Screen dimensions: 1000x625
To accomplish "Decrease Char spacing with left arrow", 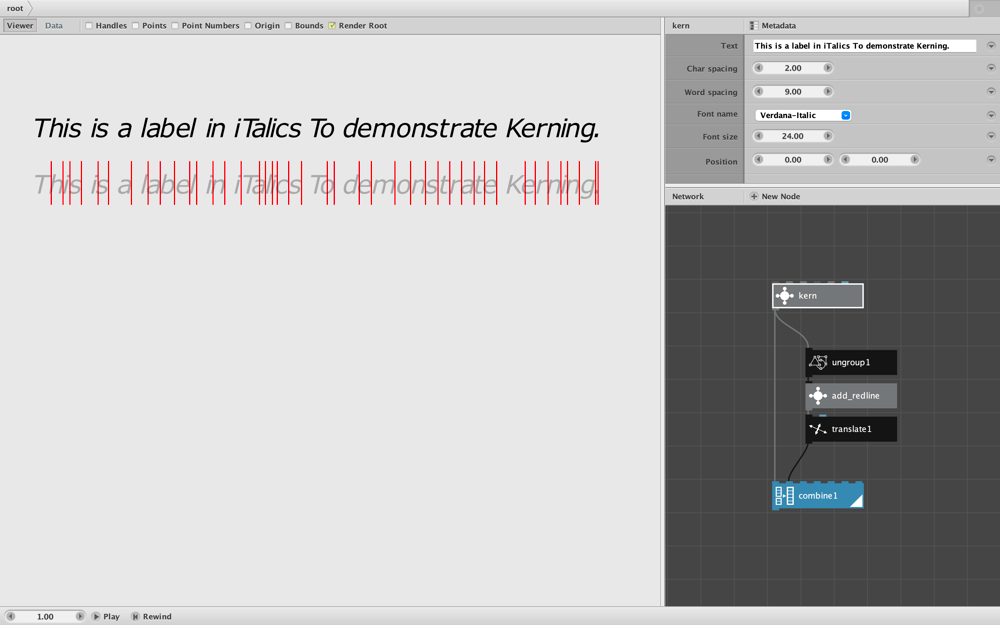I will (x=758, y=68).
